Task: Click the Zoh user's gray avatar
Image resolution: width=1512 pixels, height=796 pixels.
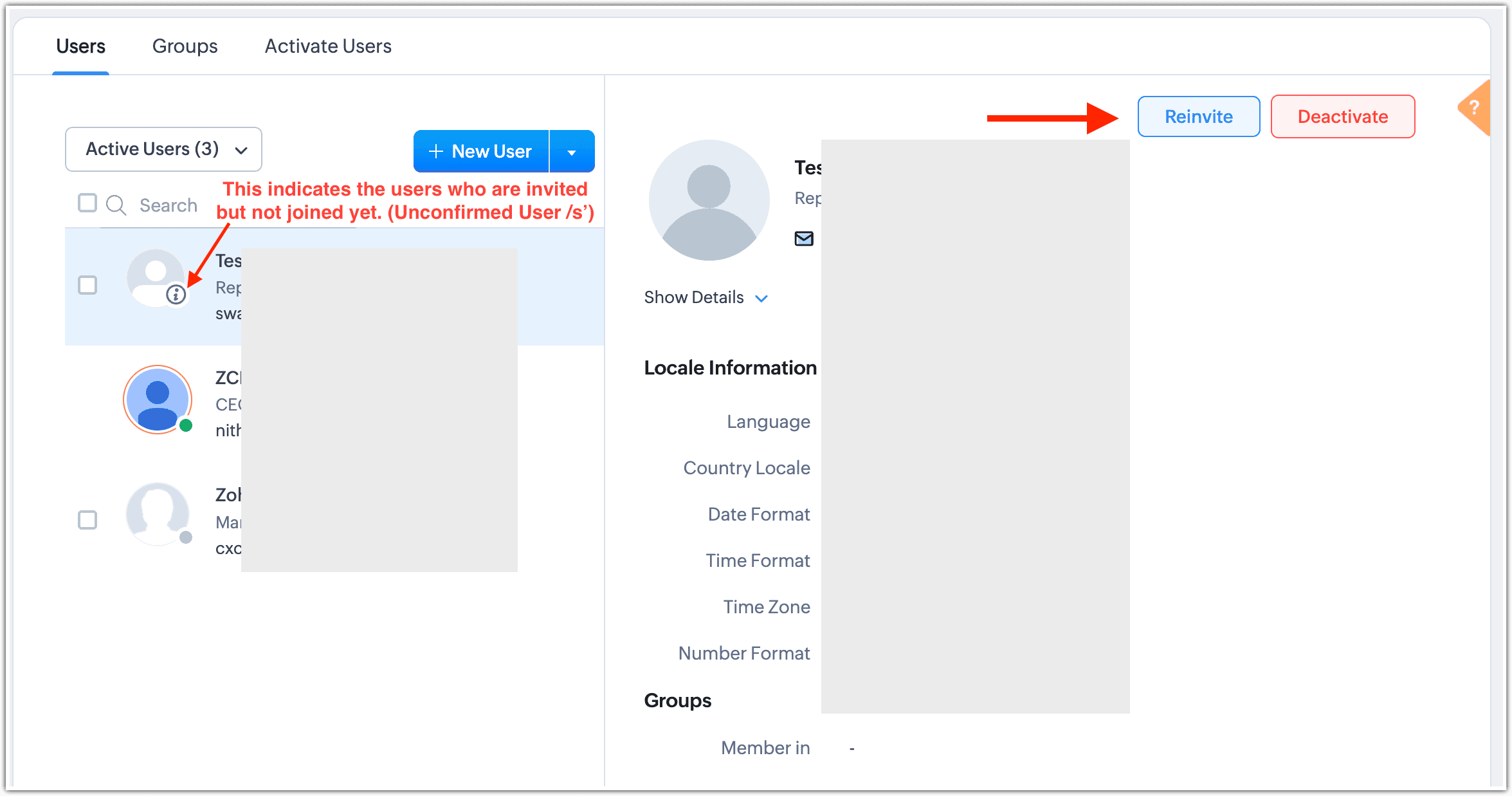Action: [158, 514]
